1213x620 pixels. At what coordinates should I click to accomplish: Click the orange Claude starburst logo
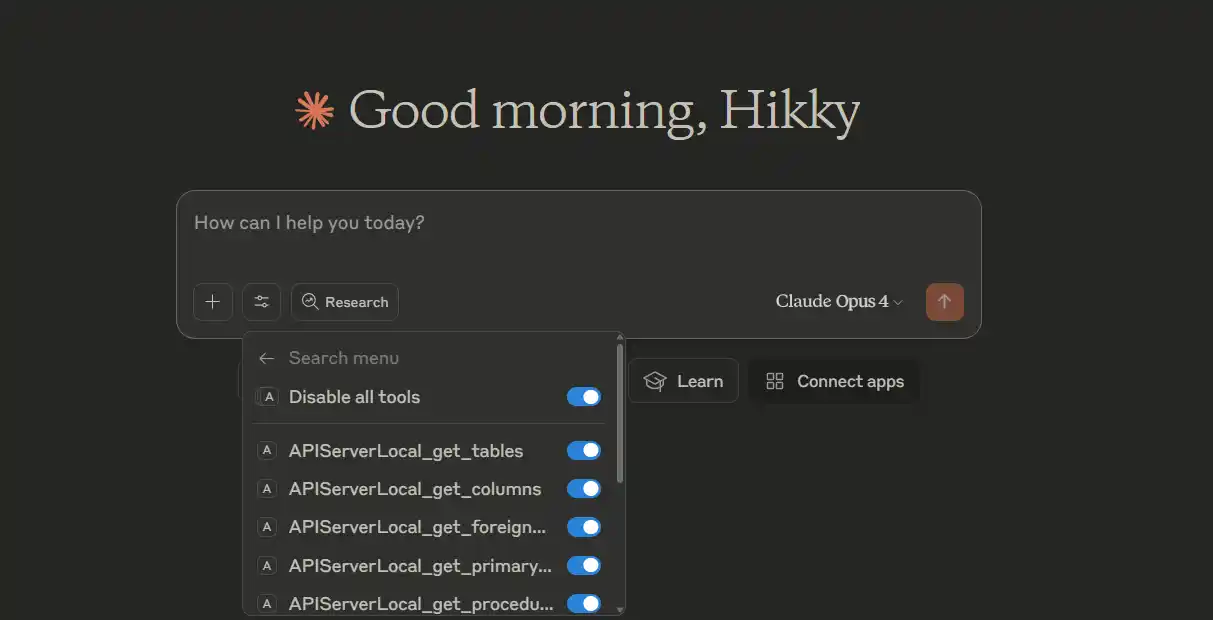pyautogui.click(x=315, y=110)
